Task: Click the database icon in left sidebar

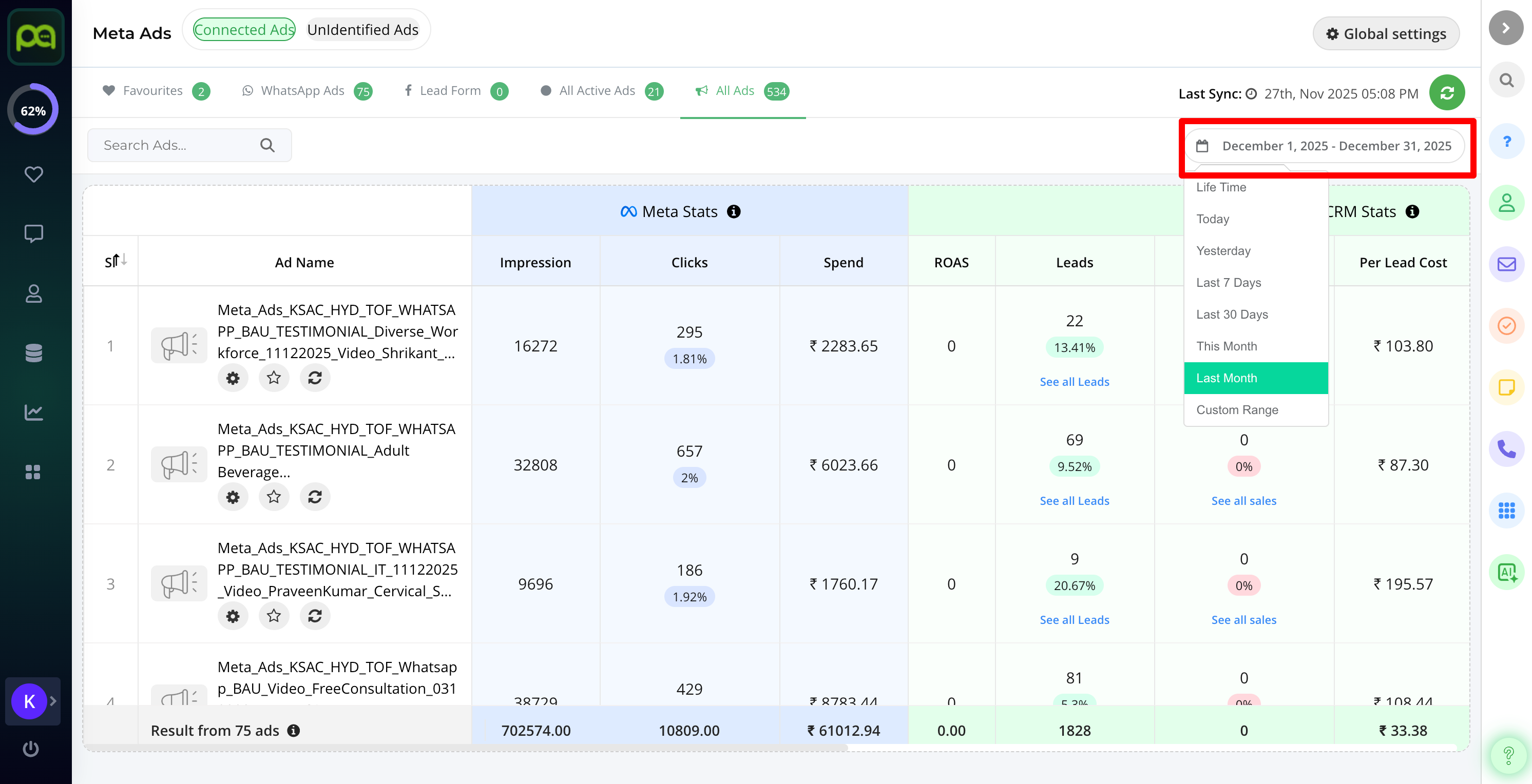Action: (x=33, y=352)
